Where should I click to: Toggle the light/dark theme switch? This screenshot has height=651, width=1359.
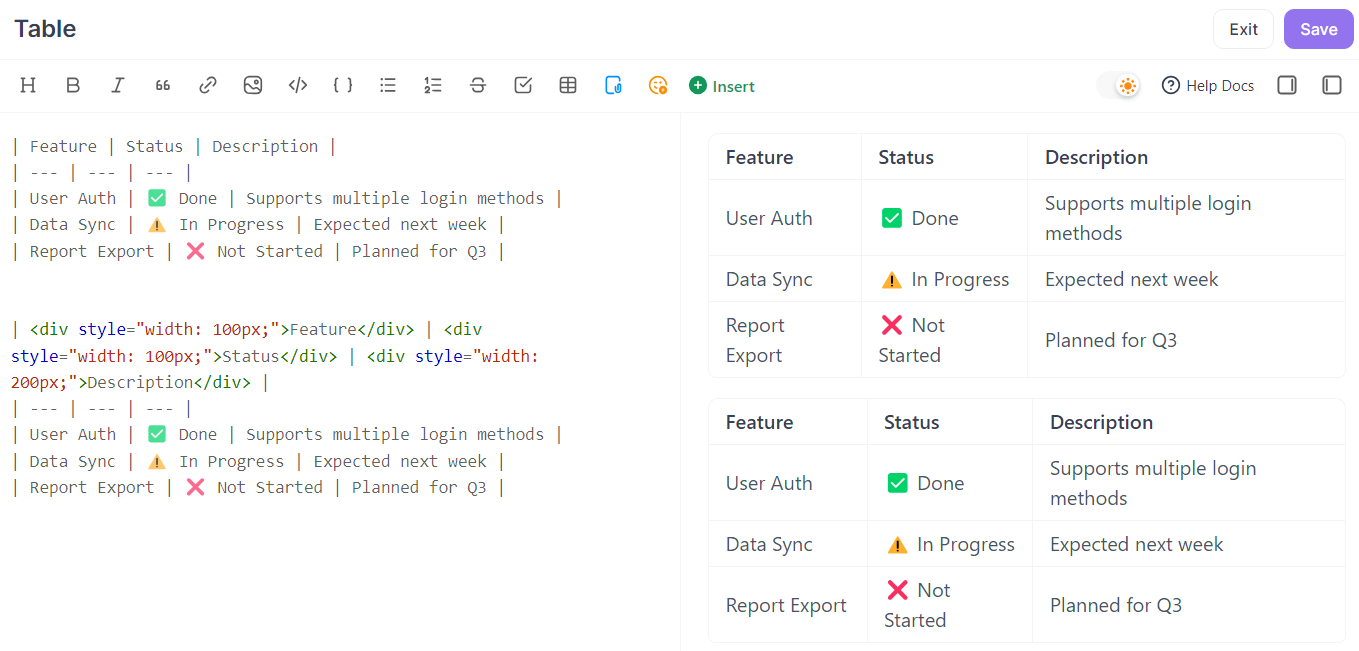click(1119, 86)
